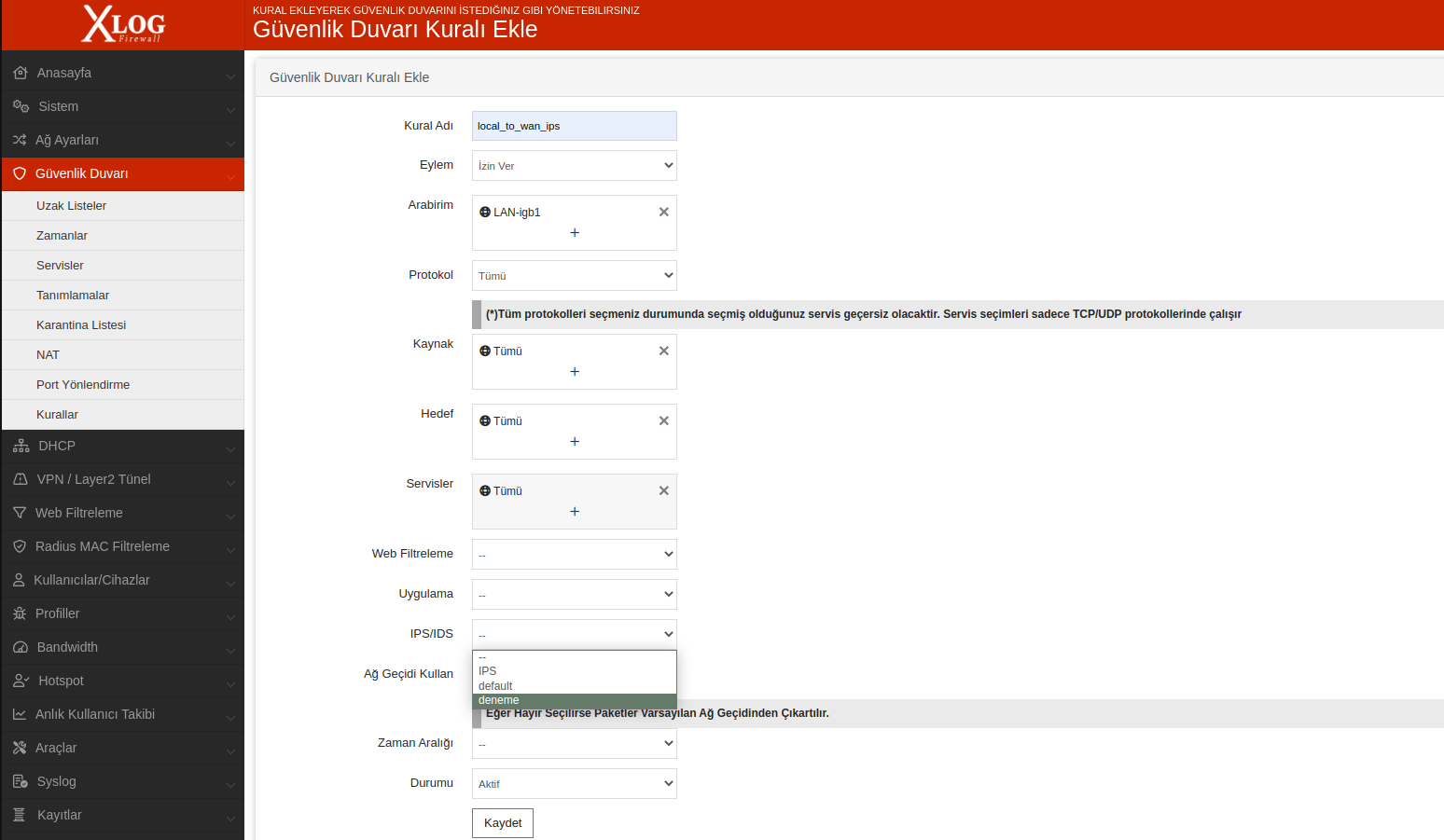The image size is (1444, 840).
Task: Click the Kaydet button
Action: [x=503, y=823]
